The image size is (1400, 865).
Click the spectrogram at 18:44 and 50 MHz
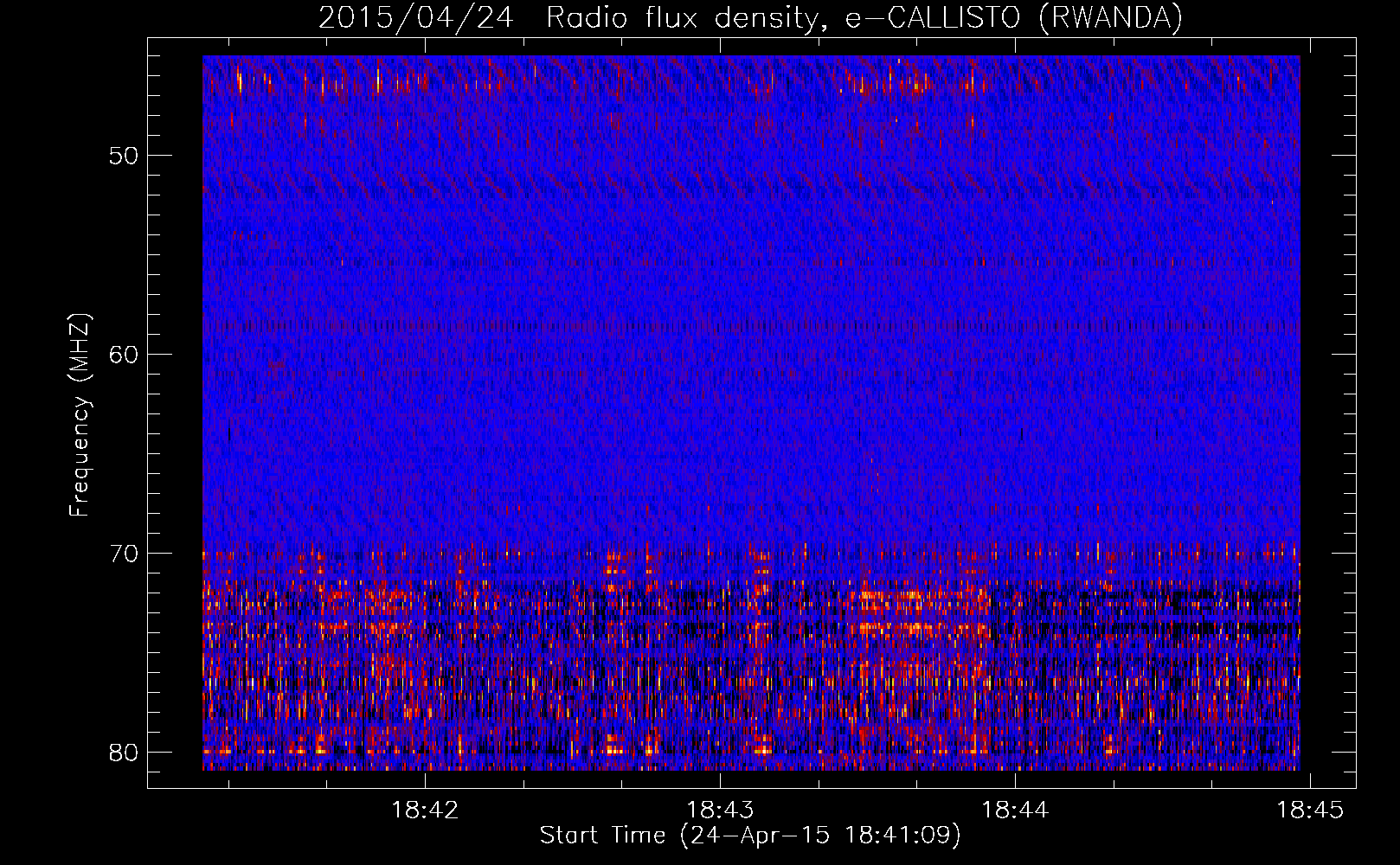pyautogui.click(x=1015, y=155)
